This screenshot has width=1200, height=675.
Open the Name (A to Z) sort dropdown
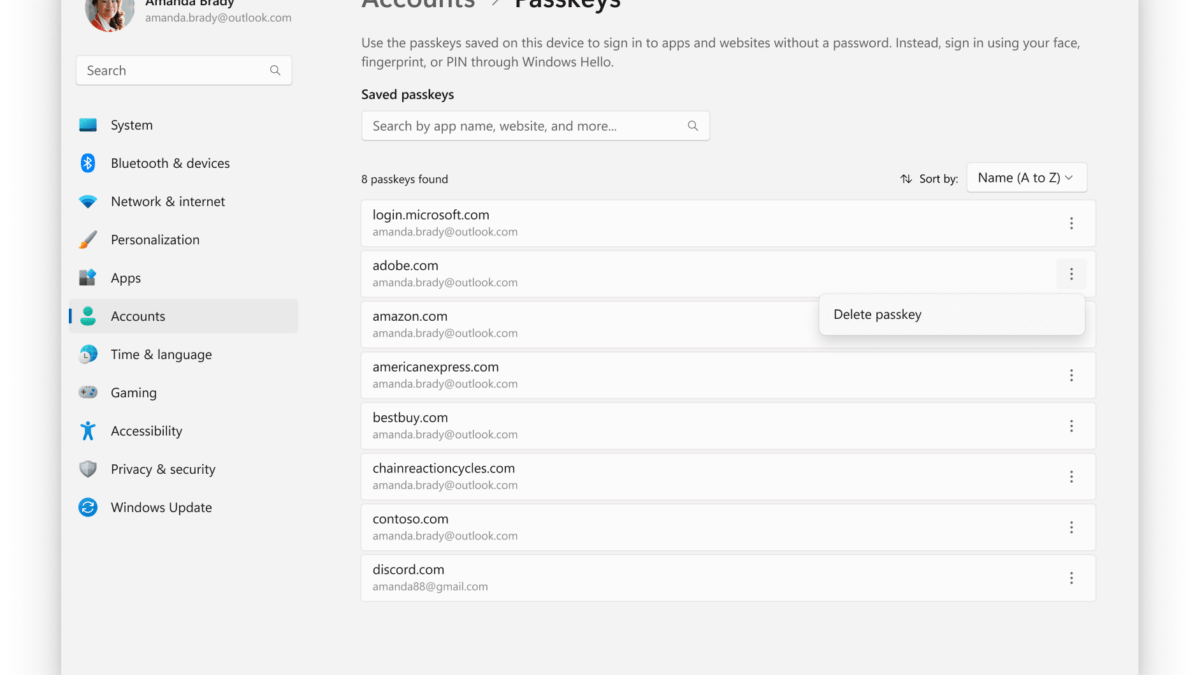coord(1026,178)
